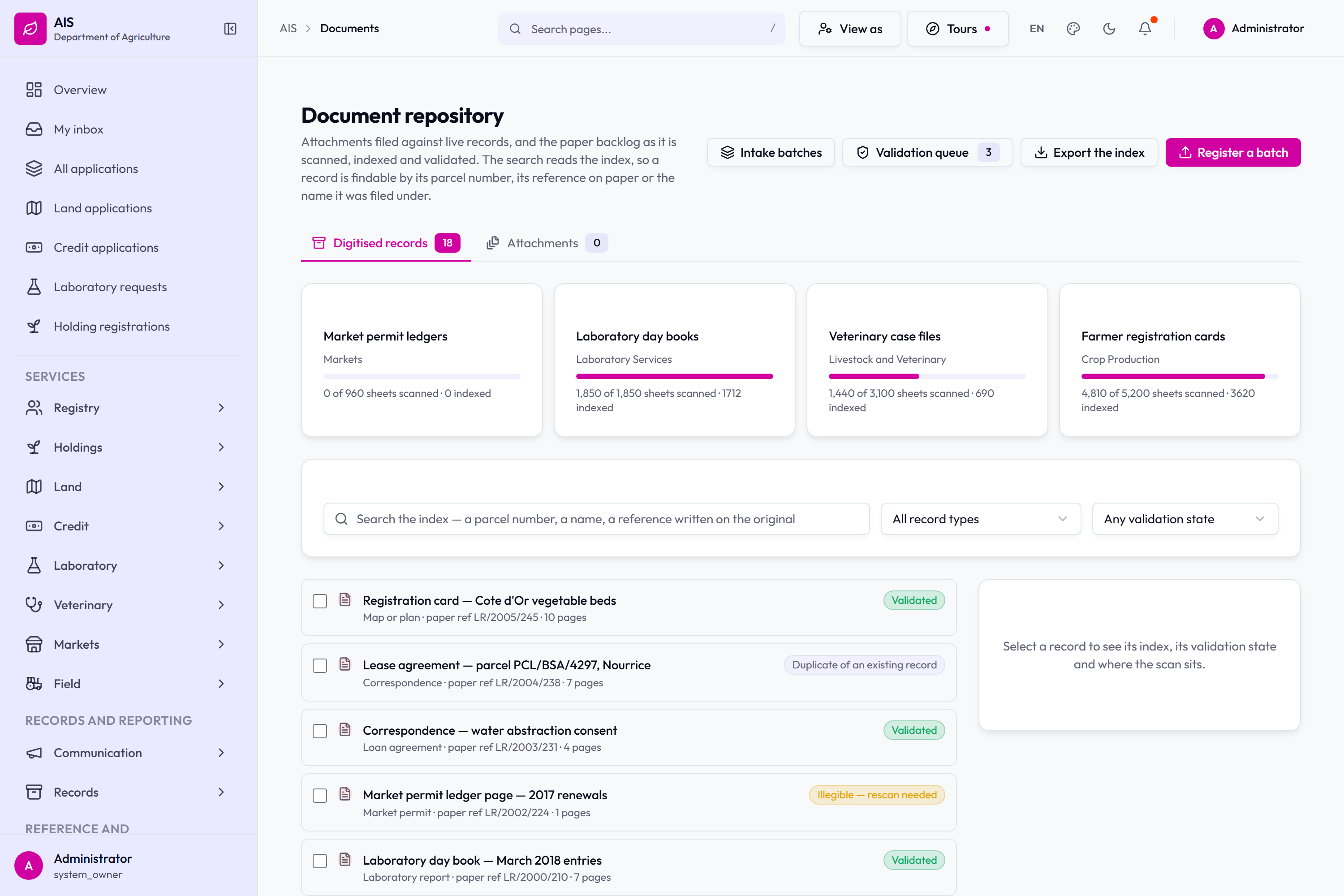This screenshot has height=896, width=1344.
Task: Click Veterinary case files progress bar
Action: click(x=927, y=376)
